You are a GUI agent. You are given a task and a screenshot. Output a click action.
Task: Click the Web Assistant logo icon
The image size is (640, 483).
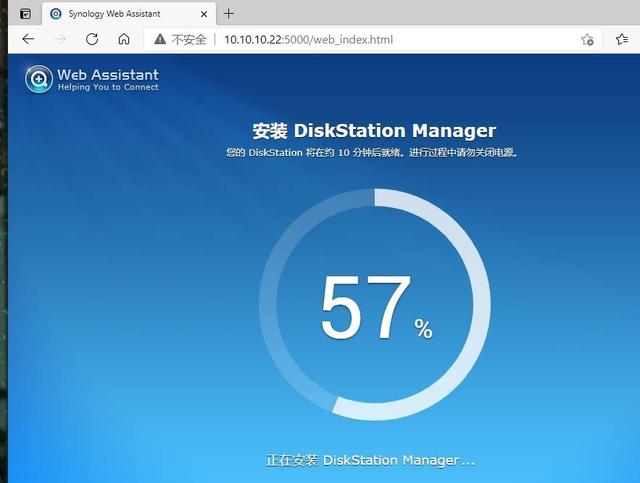point(39,79)
